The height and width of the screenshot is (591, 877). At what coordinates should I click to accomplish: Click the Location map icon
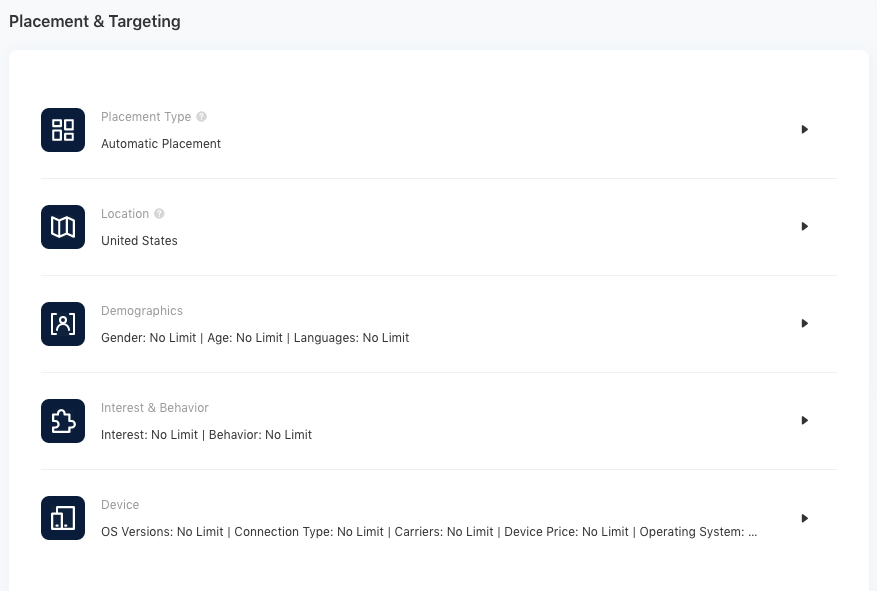point(63,227)
